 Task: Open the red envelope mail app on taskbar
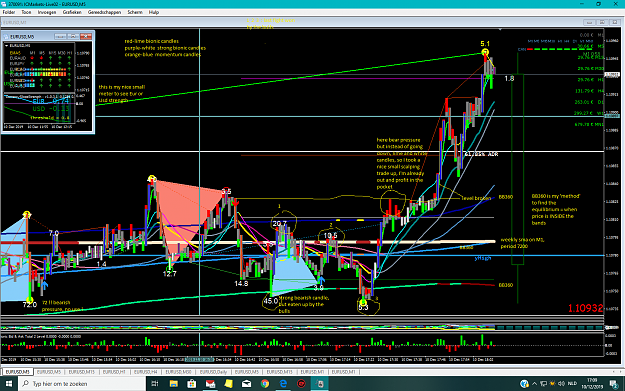point(210,383)
